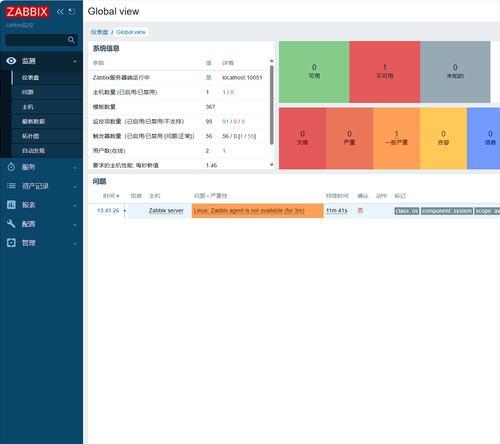The image size is (500, 444).
Task: Open the 问题 submenu item
Action: [28, 92]
